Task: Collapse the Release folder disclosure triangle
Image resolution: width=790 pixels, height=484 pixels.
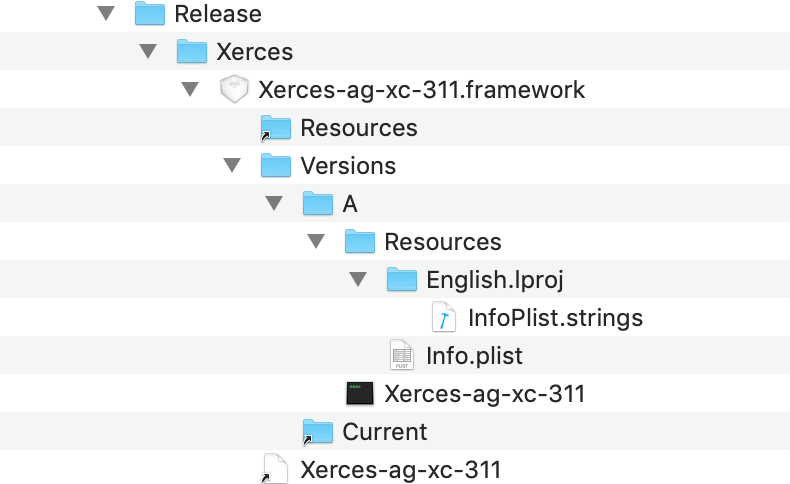Action: point(105,14)
